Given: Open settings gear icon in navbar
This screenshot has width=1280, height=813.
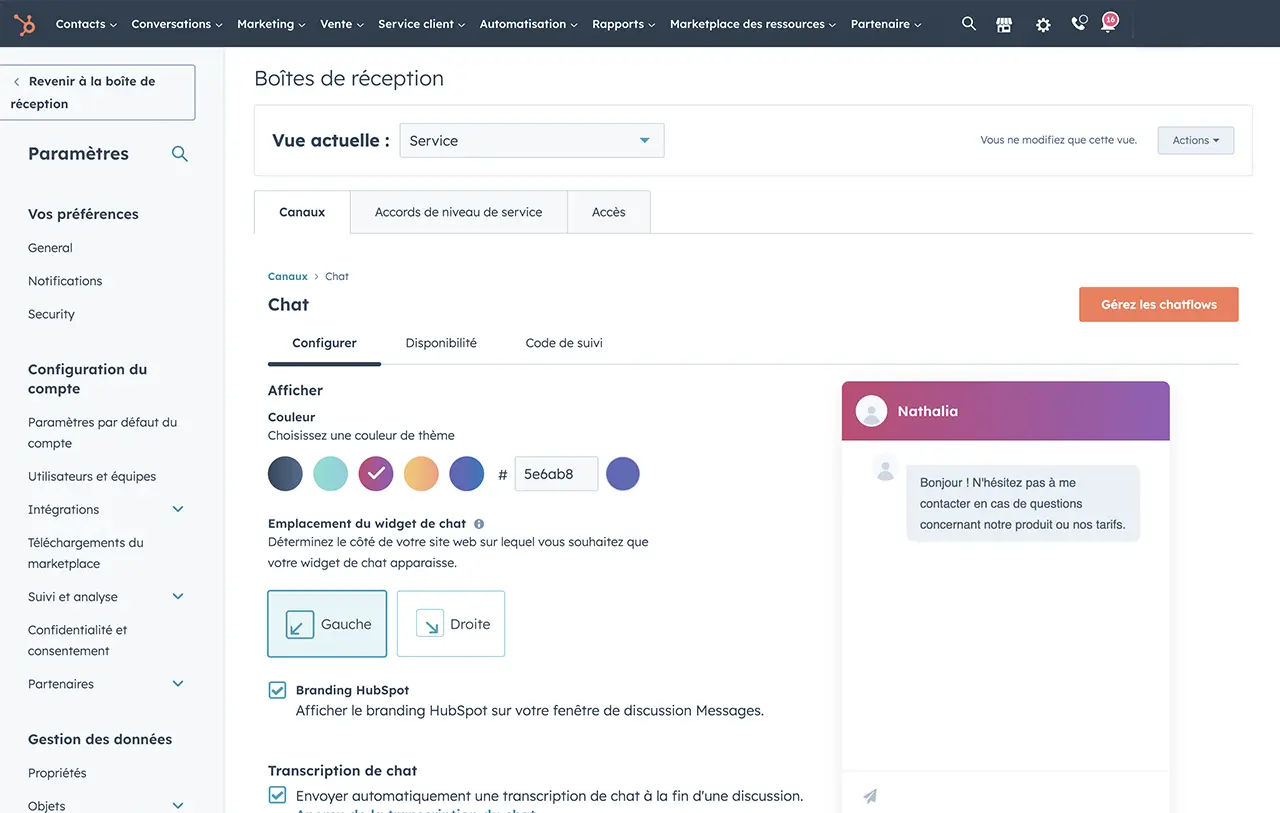Looking at the screenshot, I should (1043, 25).
